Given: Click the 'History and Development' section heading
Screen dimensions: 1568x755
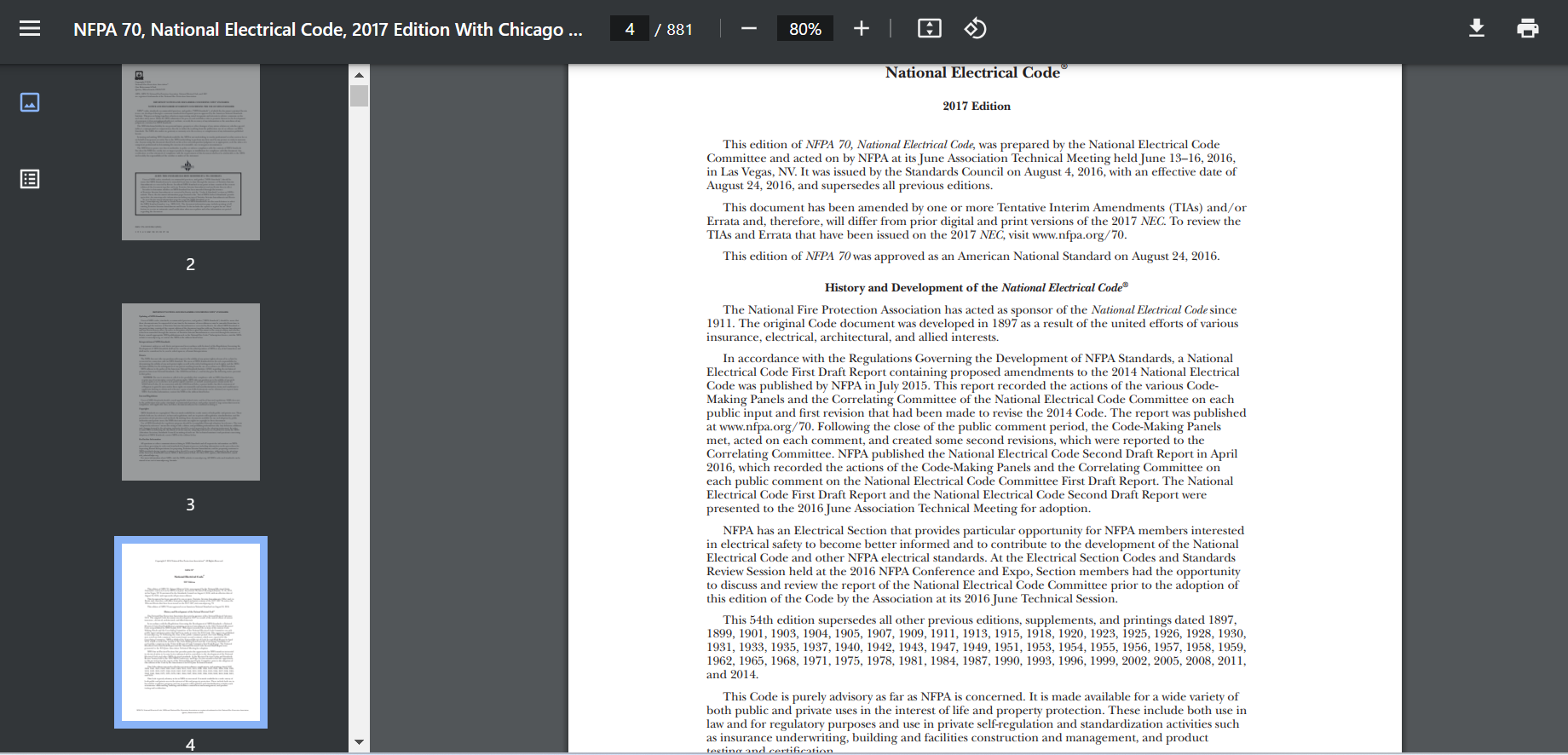Looking at the screenshot, I should pyautogui.click(x=976, y=287).
